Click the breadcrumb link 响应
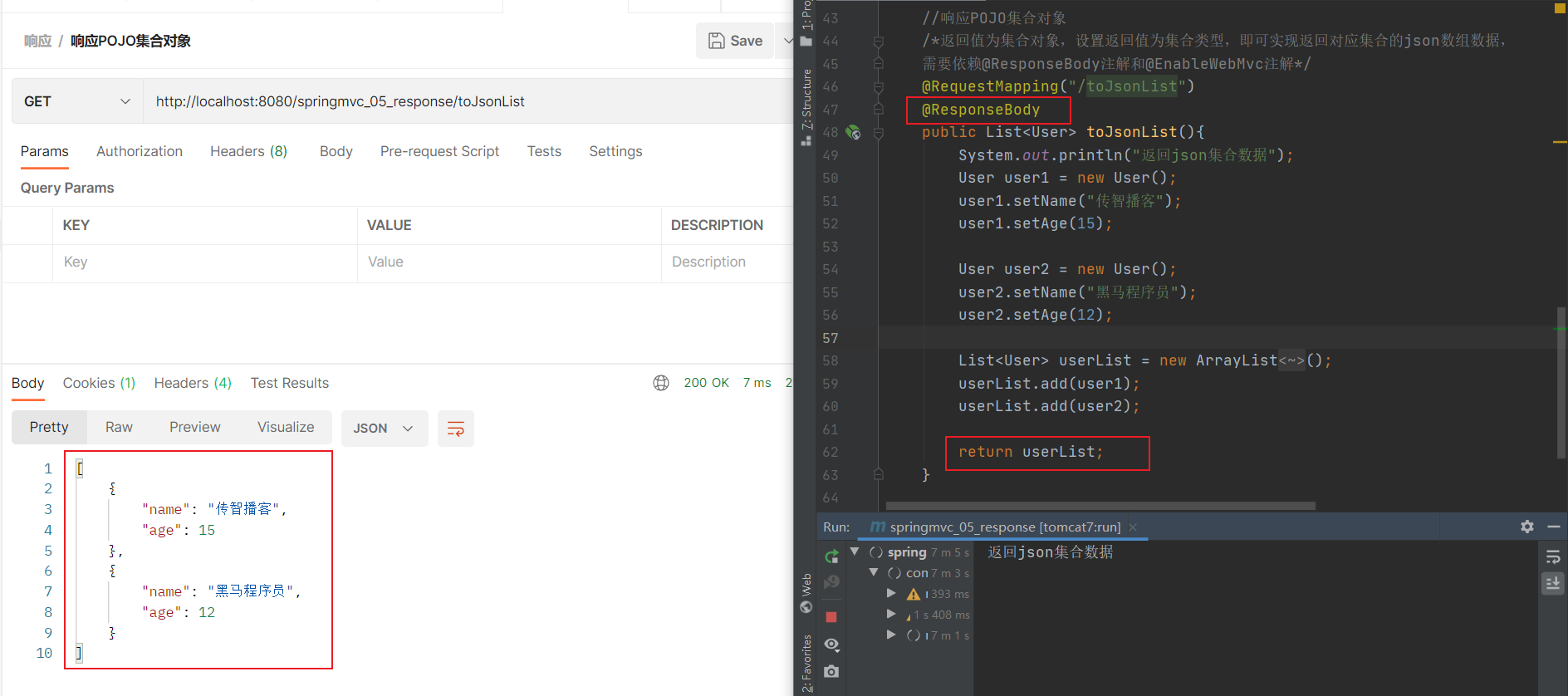 [37, 41]
